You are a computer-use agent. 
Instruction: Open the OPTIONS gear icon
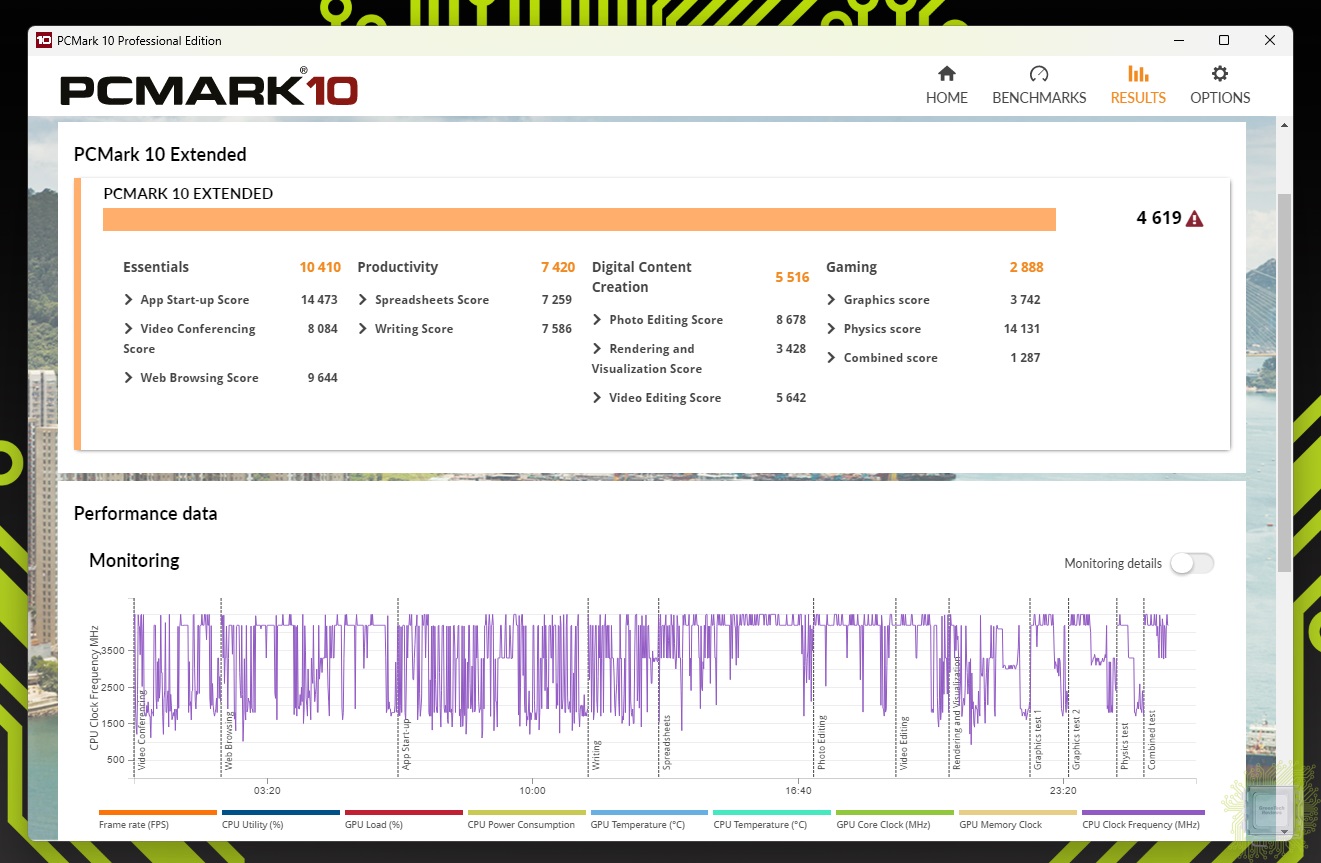1220,74
